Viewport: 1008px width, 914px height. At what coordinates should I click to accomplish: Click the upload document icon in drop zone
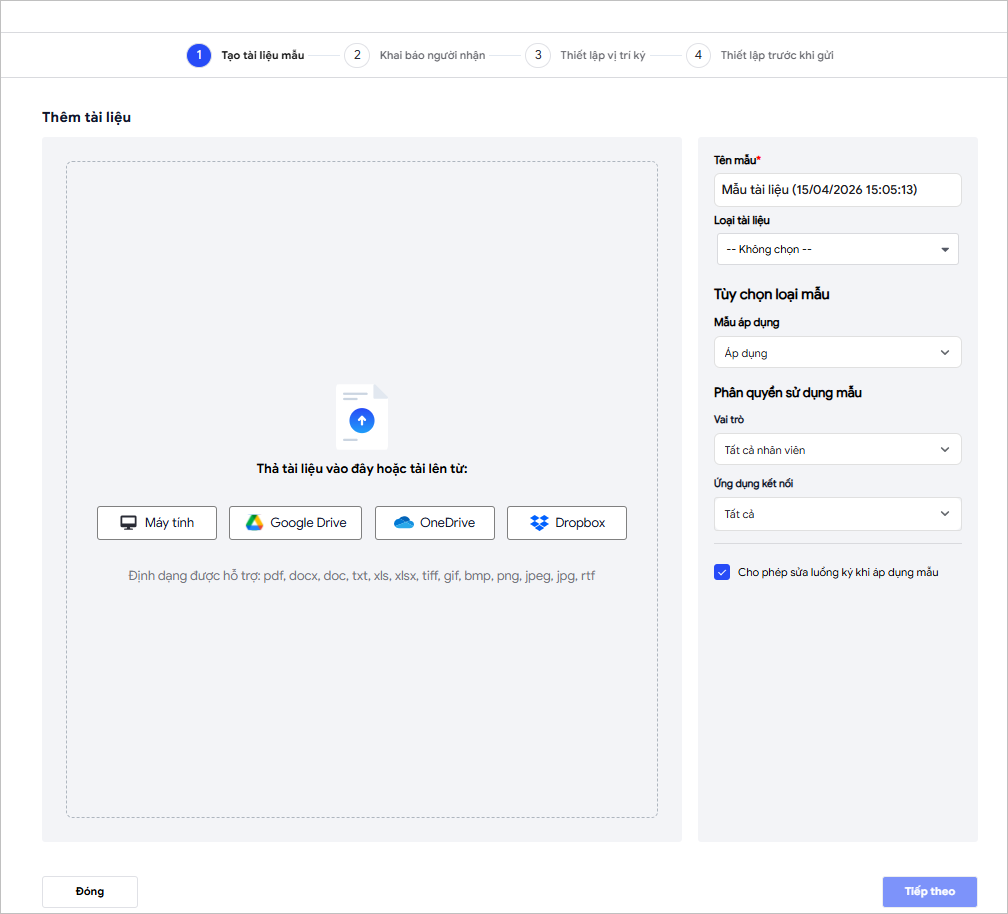362,418
